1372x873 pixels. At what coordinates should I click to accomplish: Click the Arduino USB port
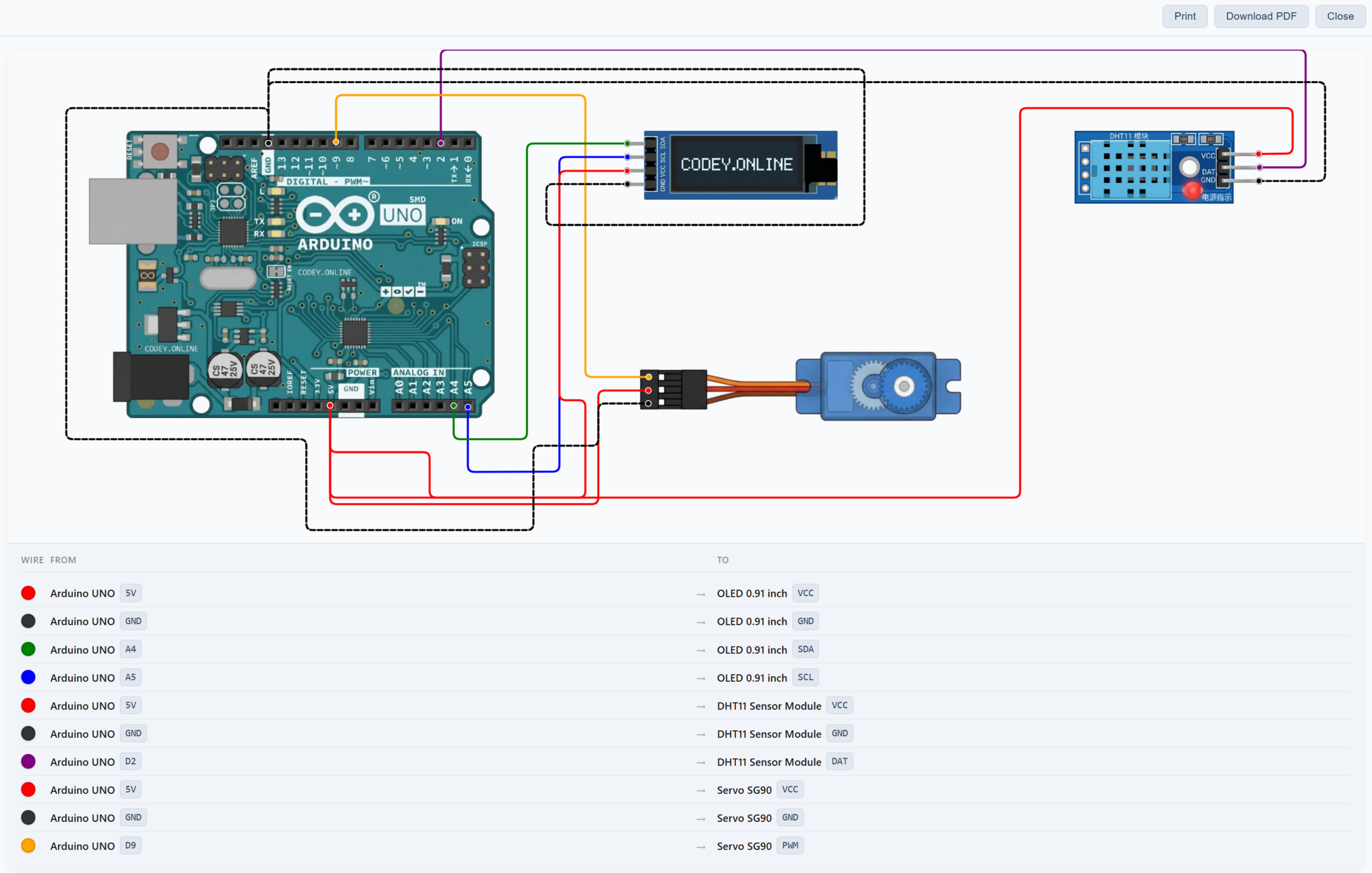tap(133, 211)
